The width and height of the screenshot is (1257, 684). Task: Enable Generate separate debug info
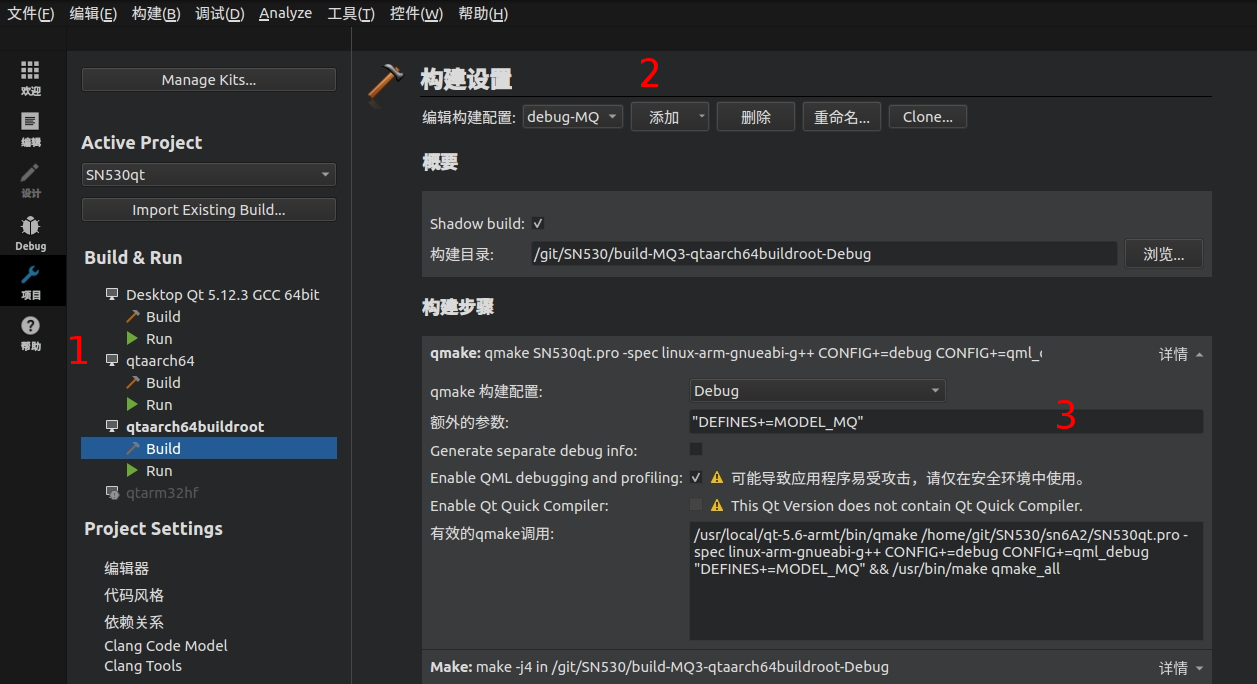tap(695, 449)
